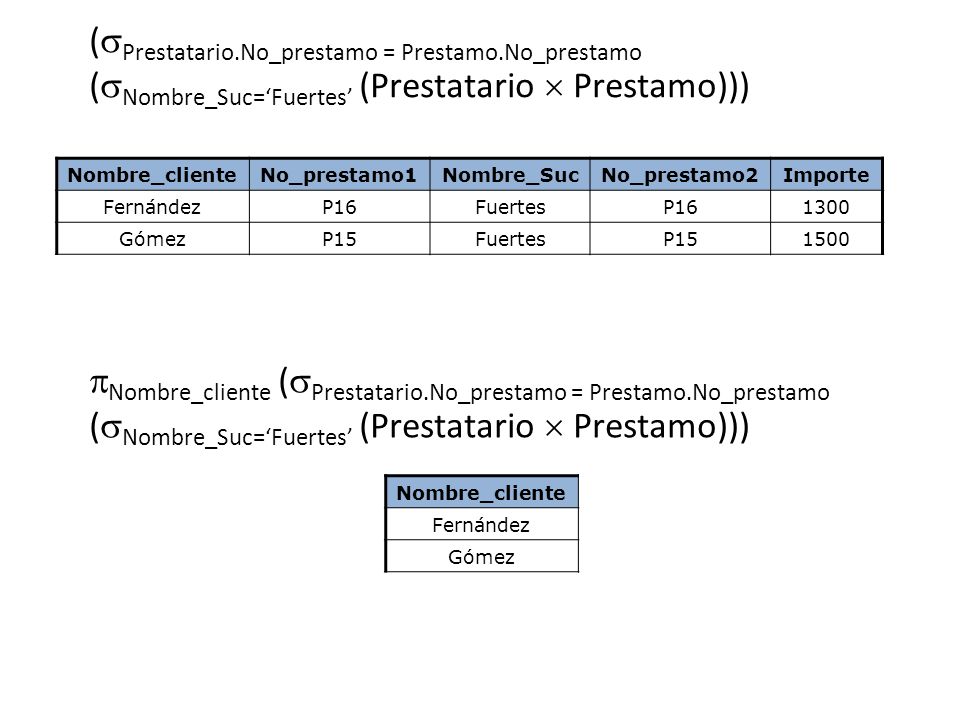Viewport: 960px width, 720px height.
Task: Click the pi projection symbol
Action: tap(99, 385)
